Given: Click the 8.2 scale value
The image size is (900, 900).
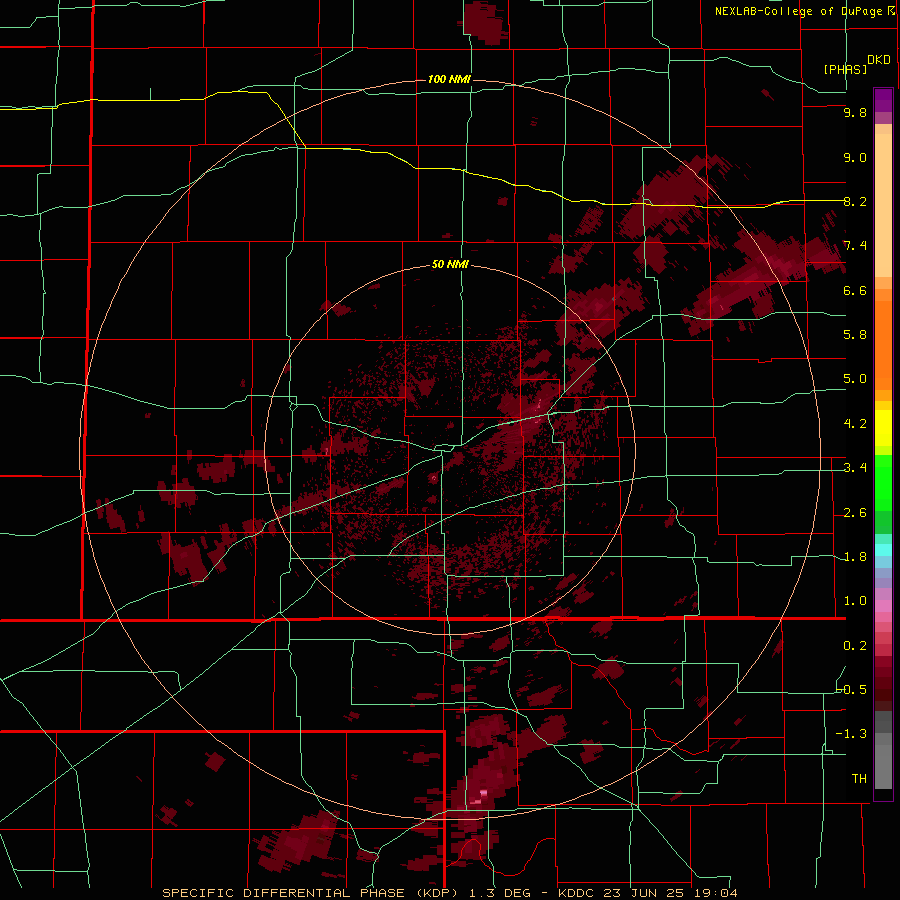Looking at the screenshot, I should coord(855,202).
